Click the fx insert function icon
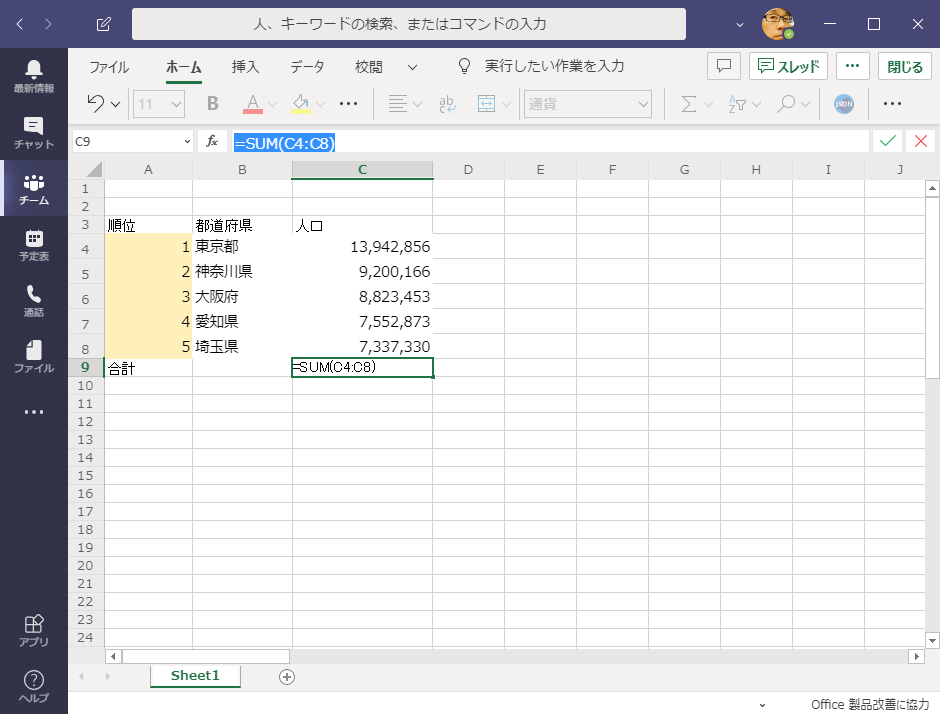This screenshot has height=714, width=940. point(212,142)
